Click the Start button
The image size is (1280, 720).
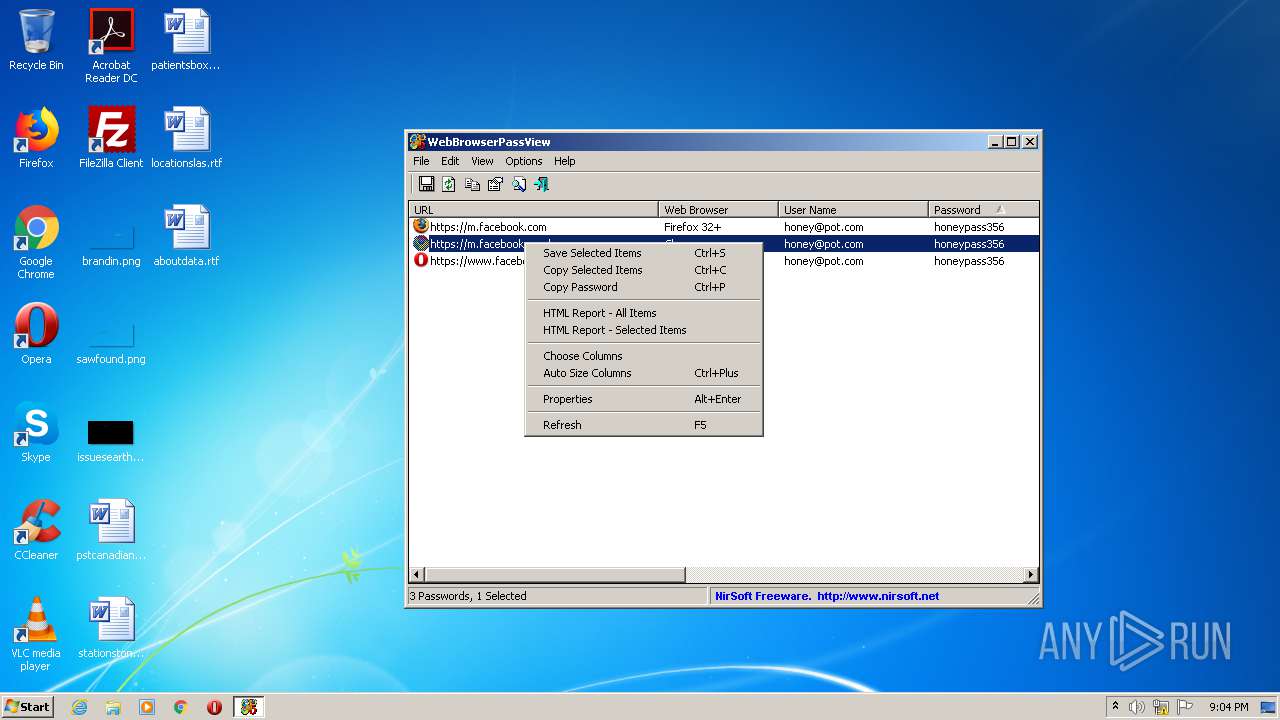28,707
